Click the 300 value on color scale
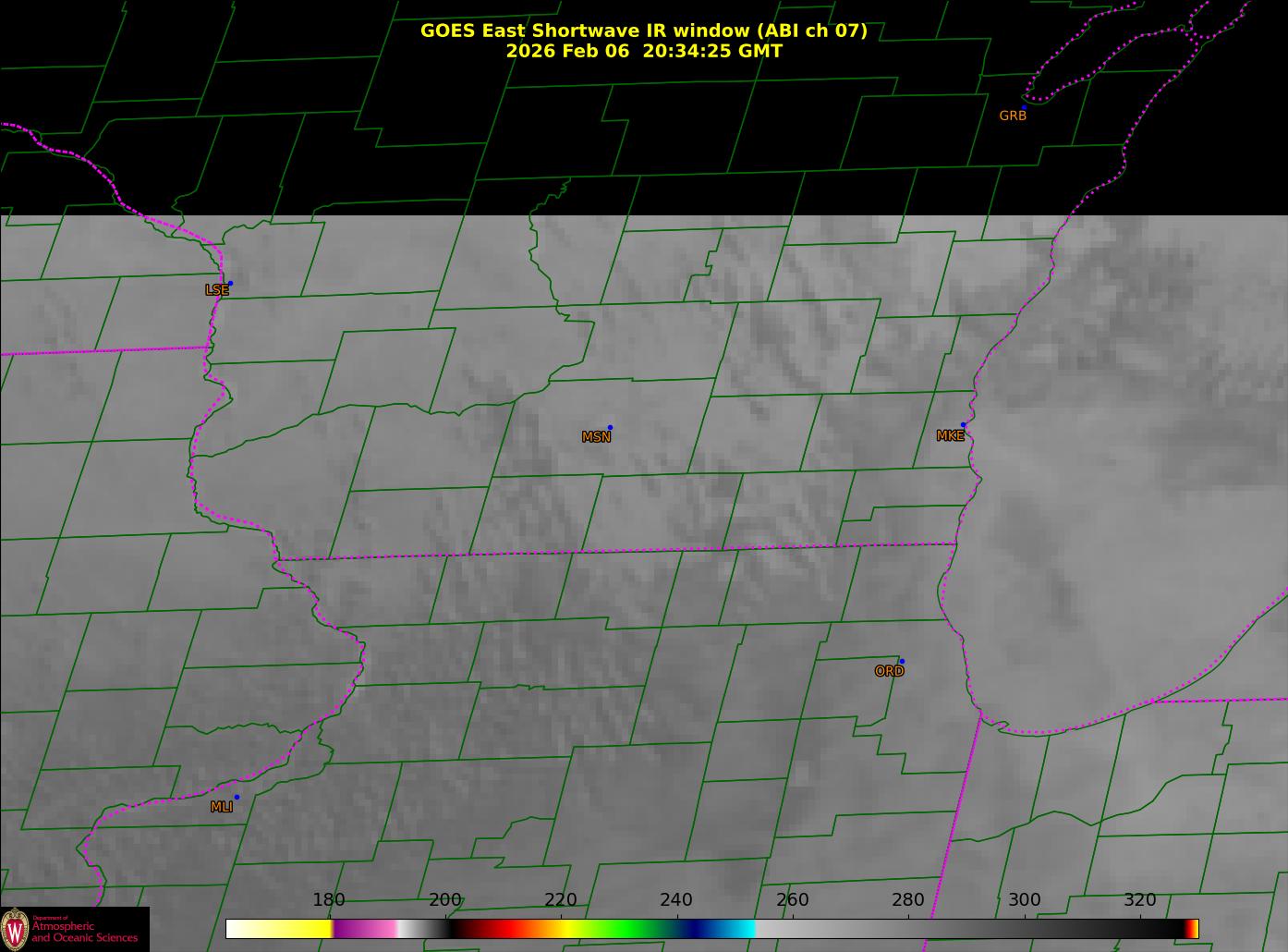 click(x=1024, y=900)
